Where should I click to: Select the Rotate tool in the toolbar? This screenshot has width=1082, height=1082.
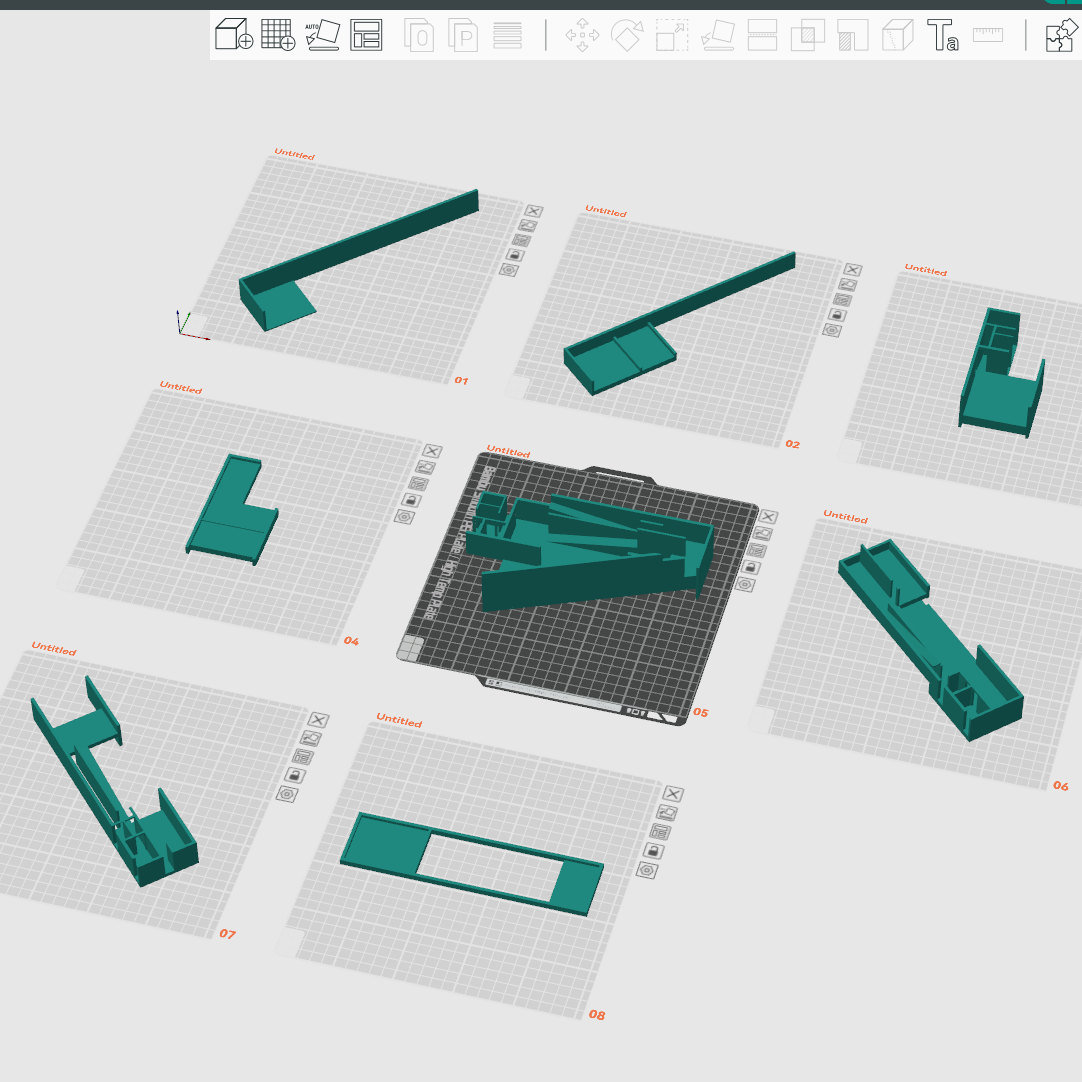click(x=627, y=36)
